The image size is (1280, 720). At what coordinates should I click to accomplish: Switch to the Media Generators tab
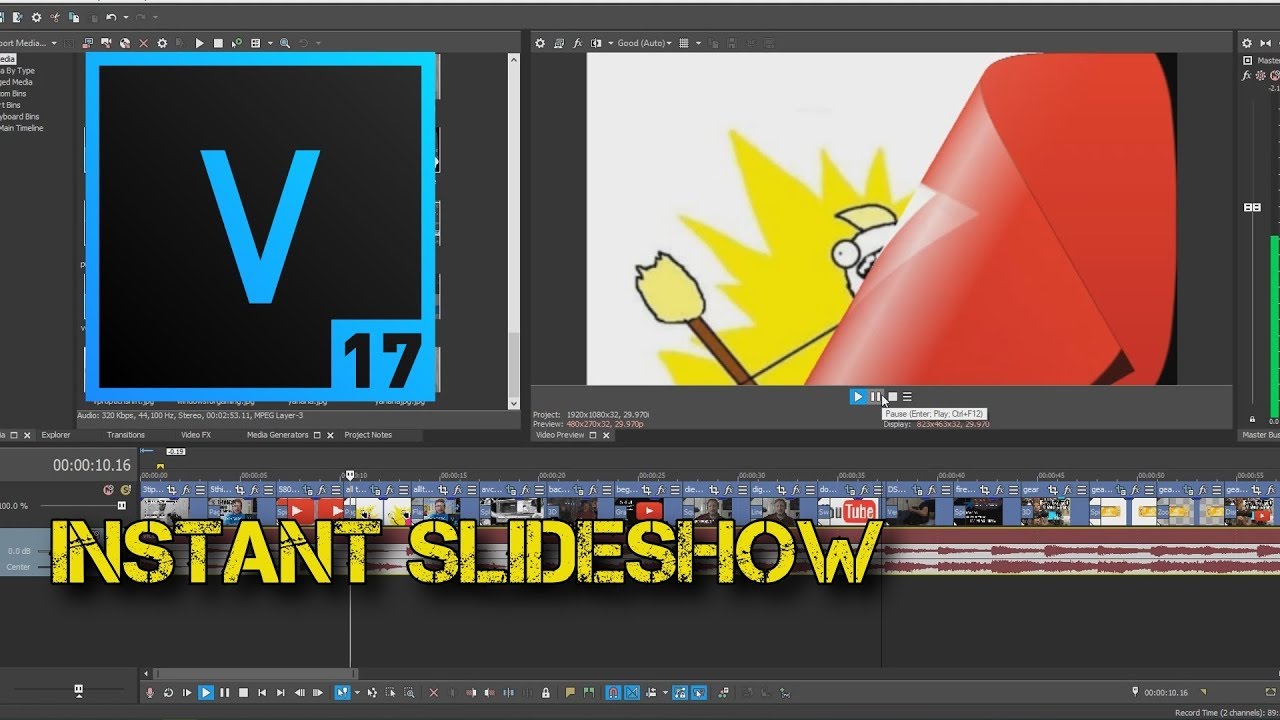point(278,435)
